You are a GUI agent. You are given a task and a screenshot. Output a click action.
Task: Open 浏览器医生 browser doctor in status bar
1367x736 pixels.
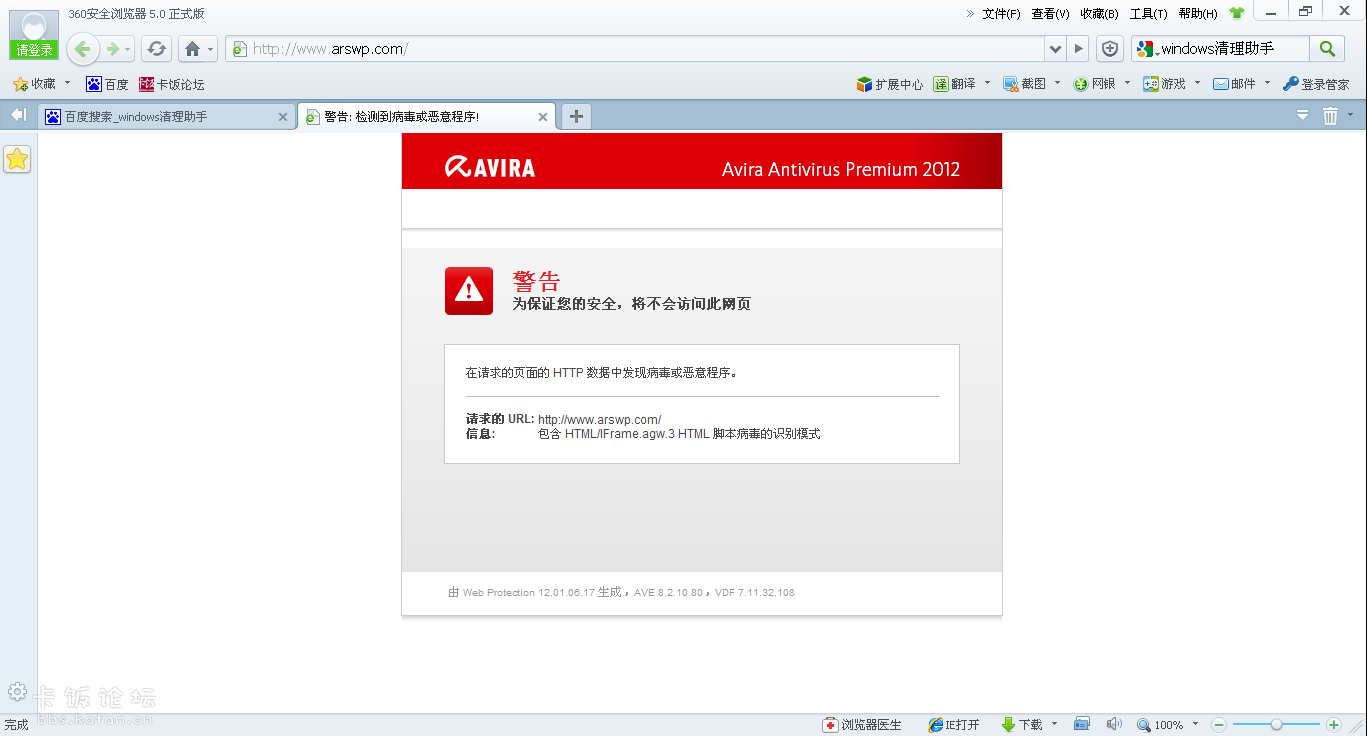(x=861, y=725)
